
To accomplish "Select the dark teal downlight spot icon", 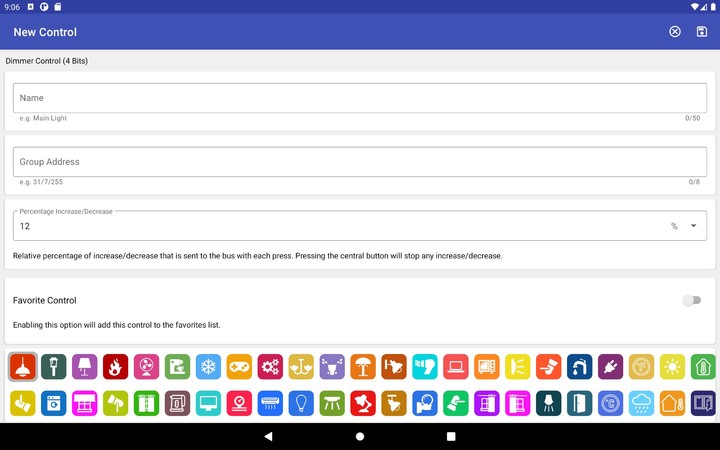I will pos(548,403).
